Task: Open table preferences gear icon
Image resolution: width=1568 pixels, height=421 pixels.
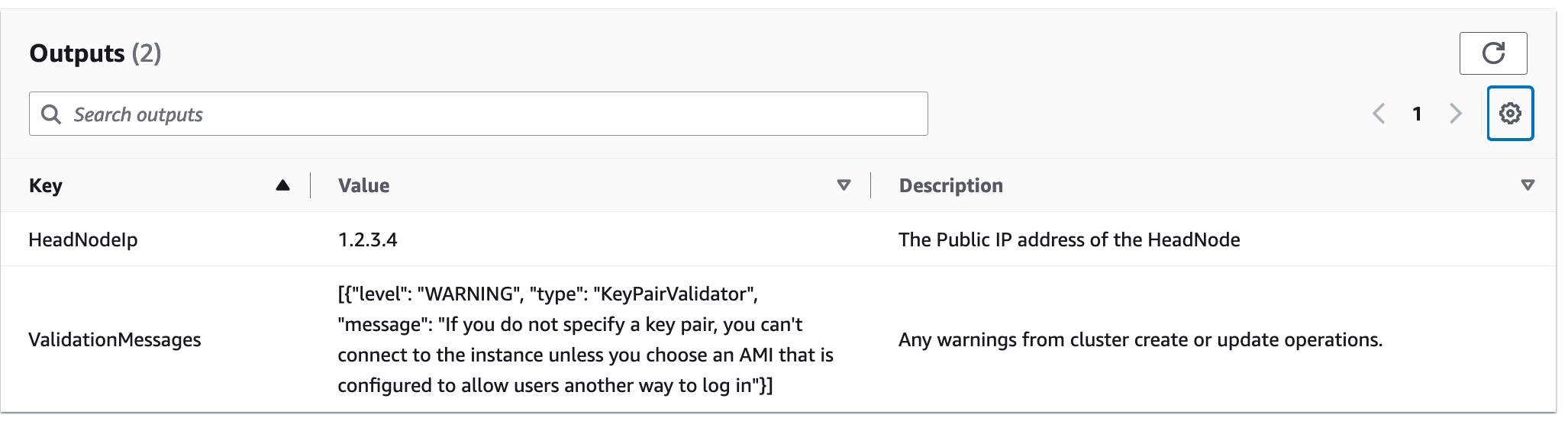Action: click(x=1509, y=114)
